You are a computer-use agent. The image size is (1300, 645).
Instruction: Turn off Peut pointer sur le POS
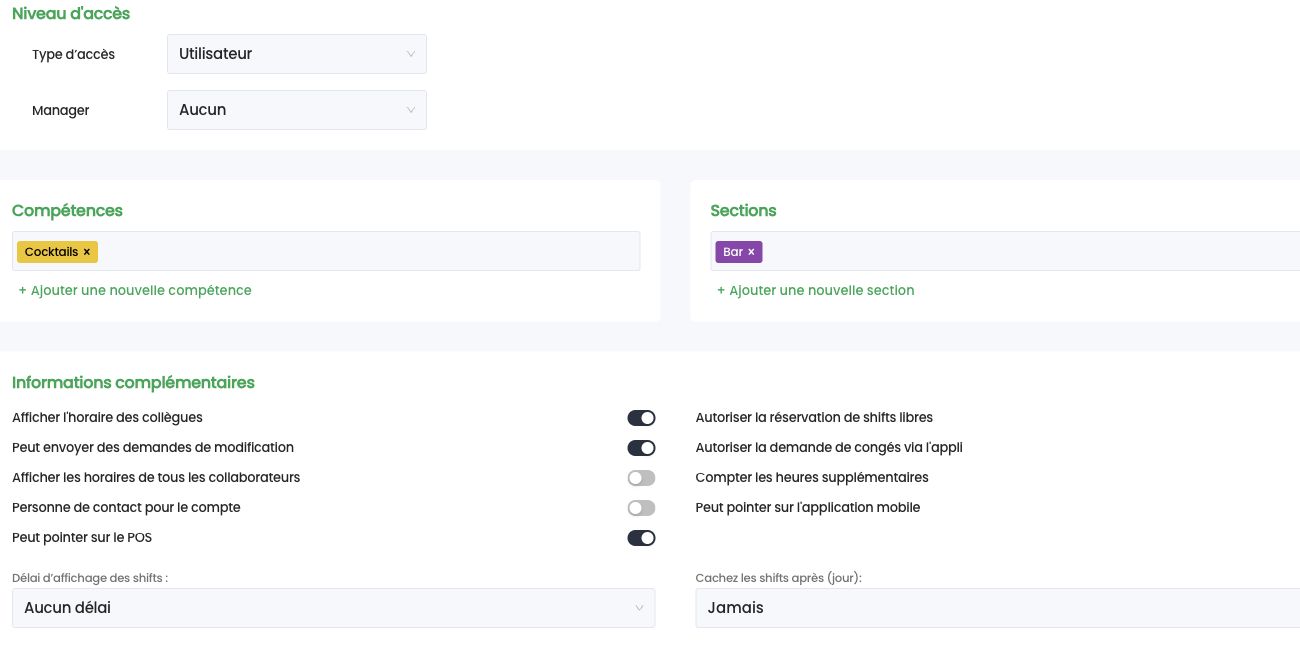641,538
